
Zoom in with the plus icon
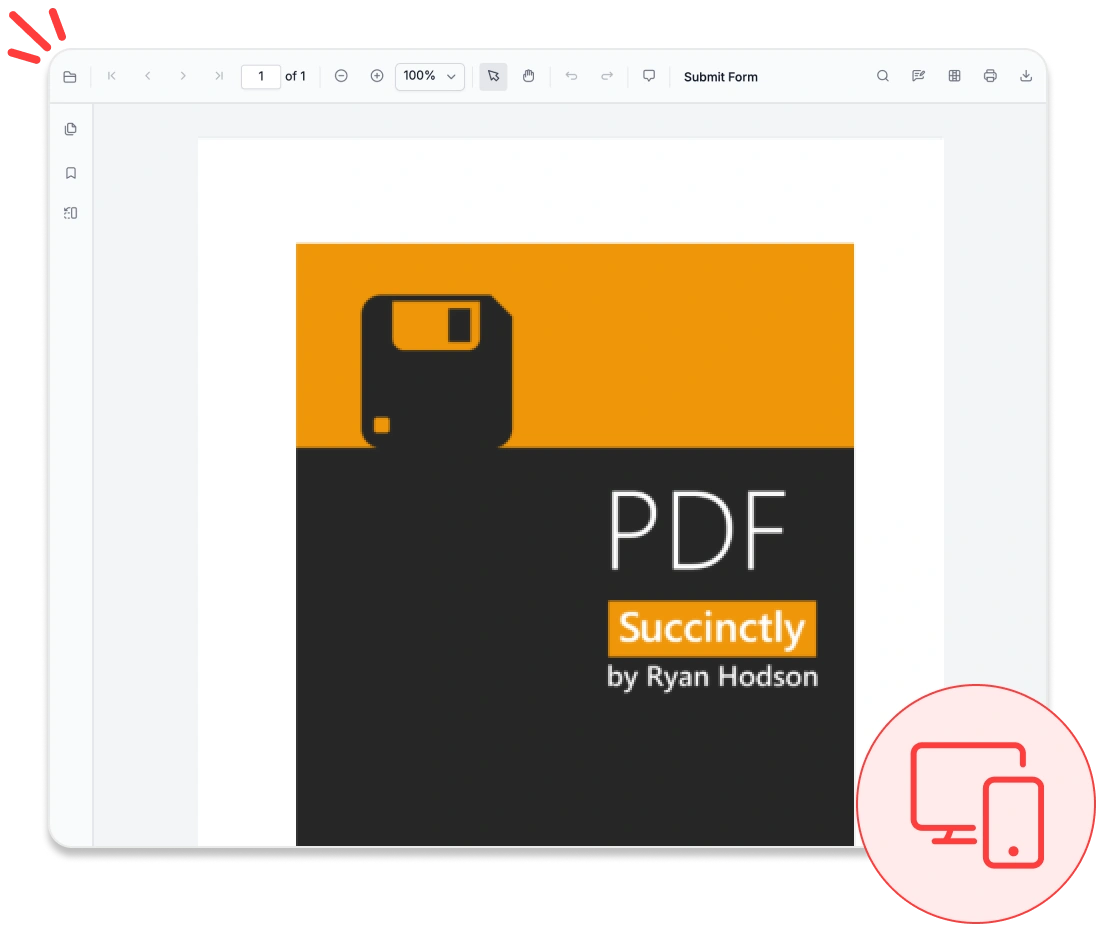pyautogui.click(x=377, y=76)
